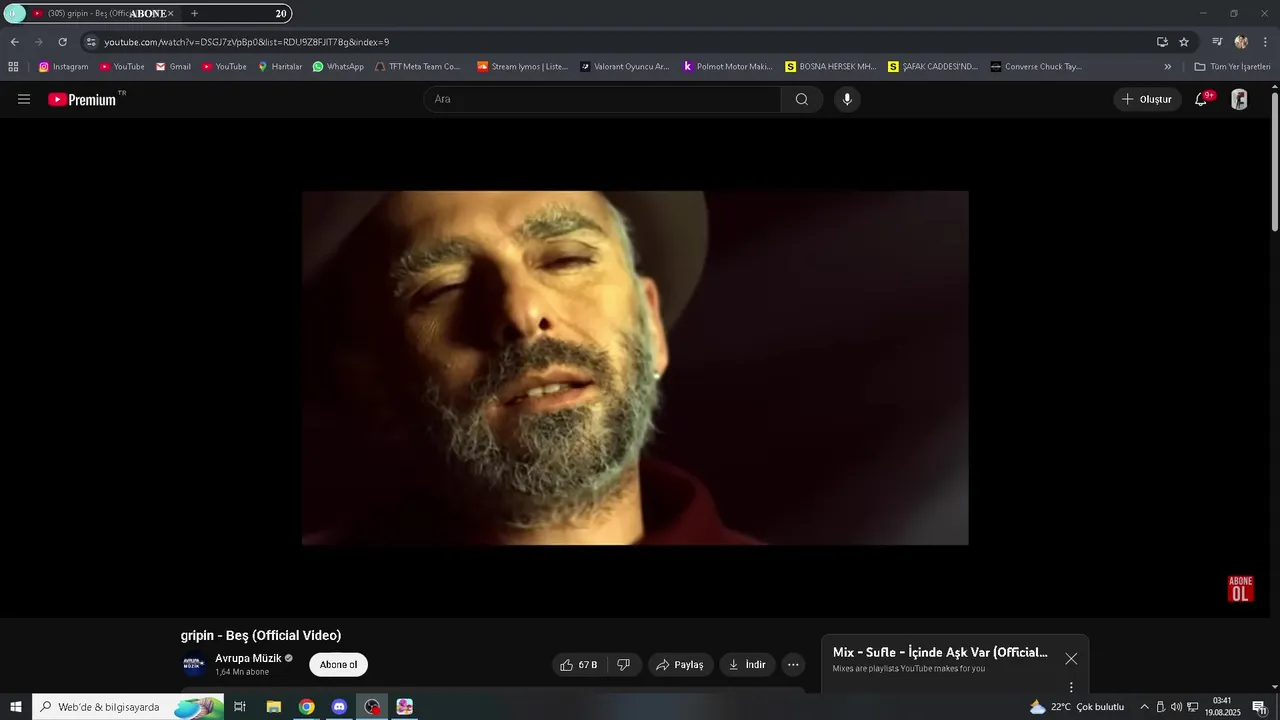The width and height of the screenshot is (1280, 720).
Task: Click the Windows taskbar search box
Action: 129,707
